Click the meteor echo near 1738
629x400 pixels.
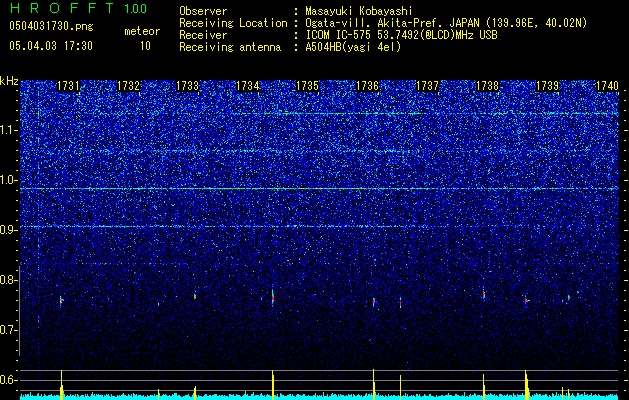point(484,294)
